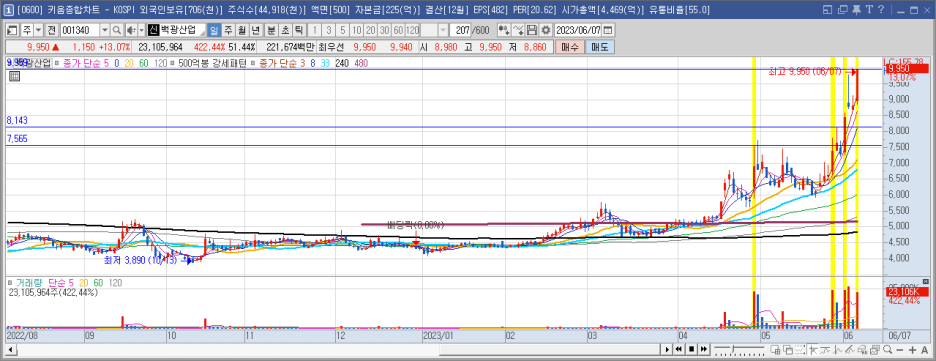Expand the 주 market type dropdown arrow

(38, 30)
